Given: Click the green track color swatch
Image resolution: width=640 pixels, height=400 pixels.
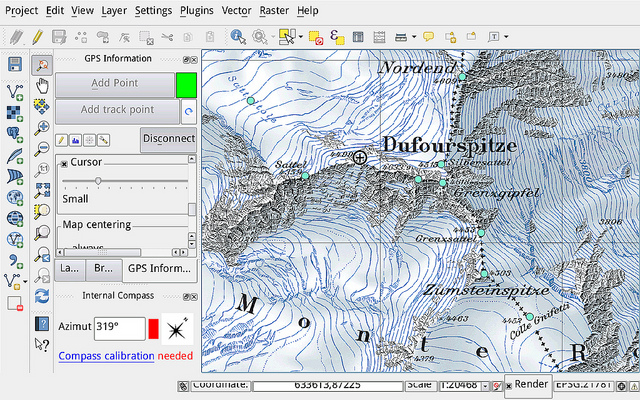Looking at the screenshot, I should (186, 84).
